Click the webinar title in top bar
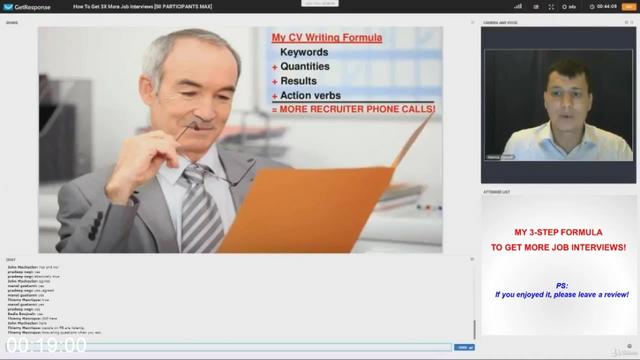The height and width of the screenshot is (360, 640). 142,7
